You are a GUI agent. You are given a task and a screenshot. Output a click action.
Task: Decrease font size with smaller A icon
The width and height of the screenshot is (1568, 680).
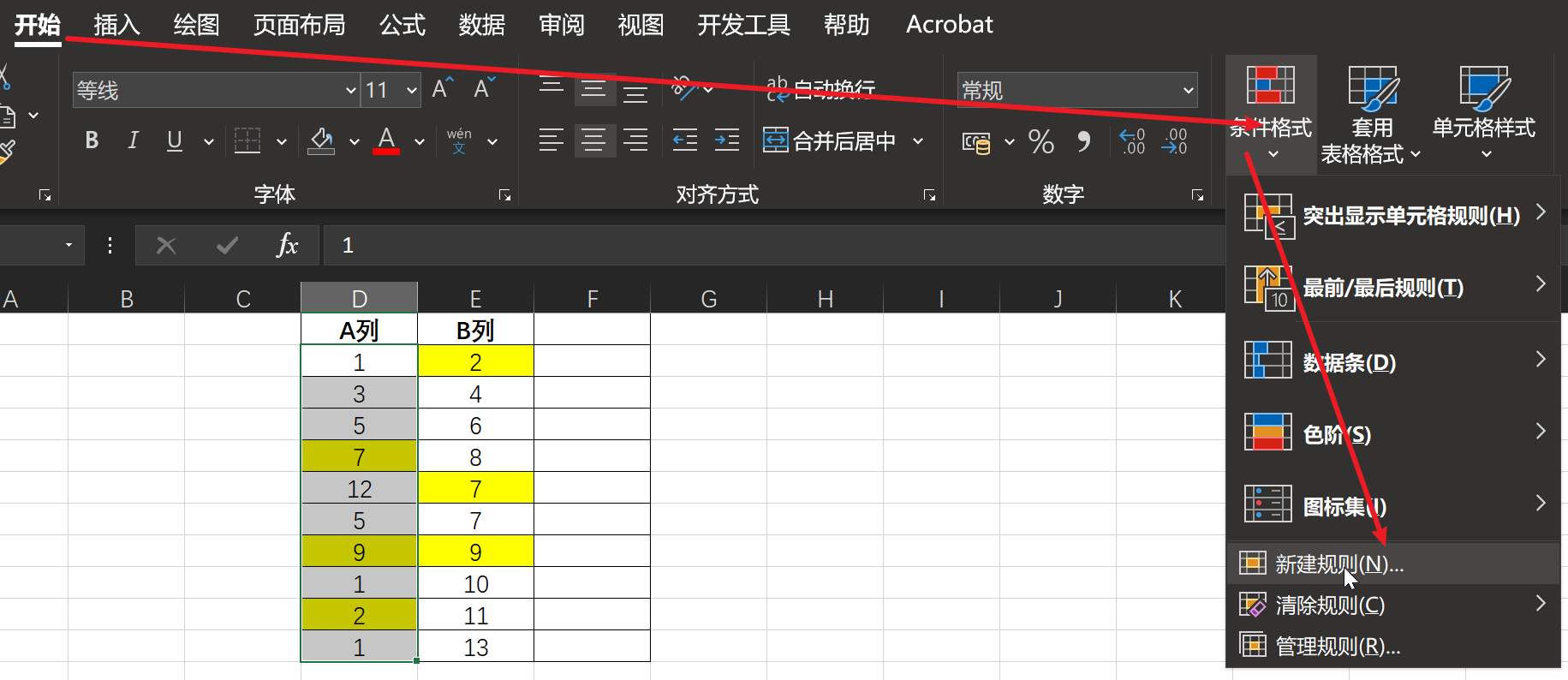[485, 88]
